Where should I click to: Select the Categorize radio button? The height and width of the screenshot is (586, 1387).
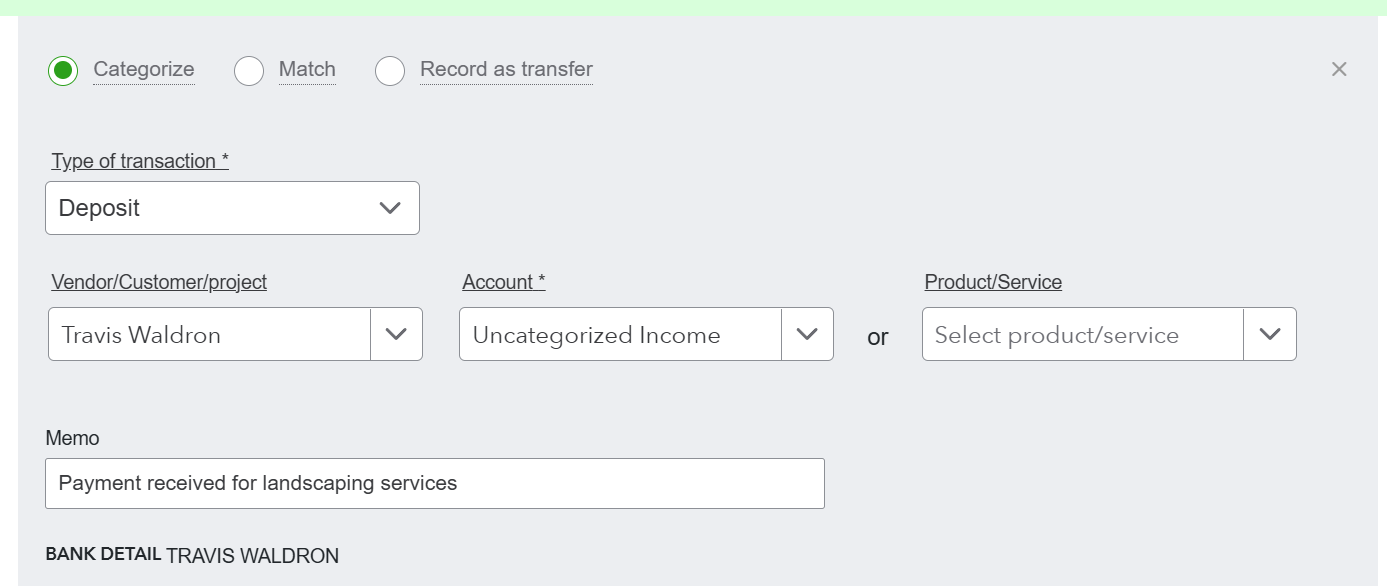pos(63,71)
